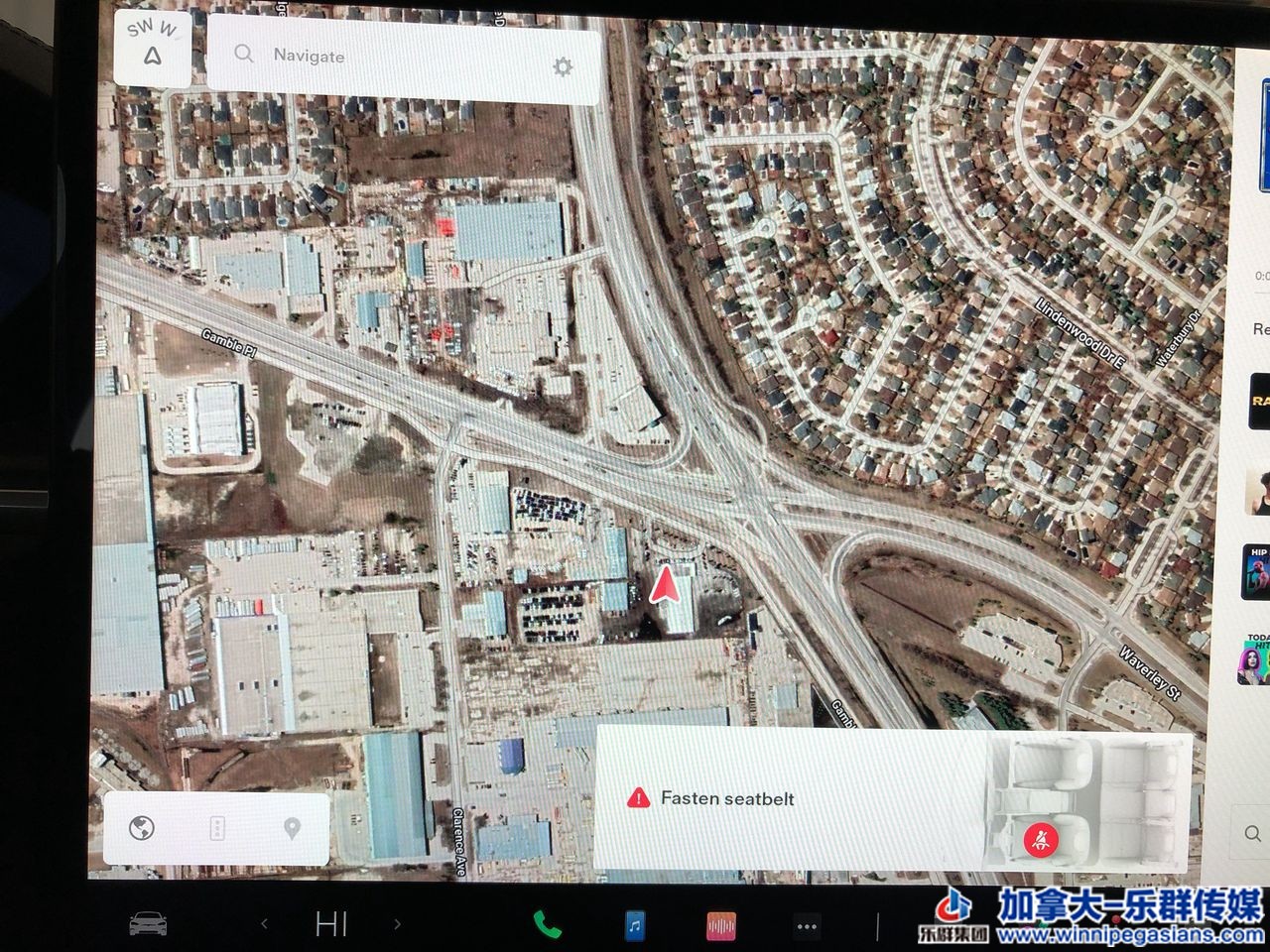Image resolution: width=1270 pixels, height=952 pixels.
Task: Tap the red unbuckled seat indicator
Action: click(x=1041, y=840)
